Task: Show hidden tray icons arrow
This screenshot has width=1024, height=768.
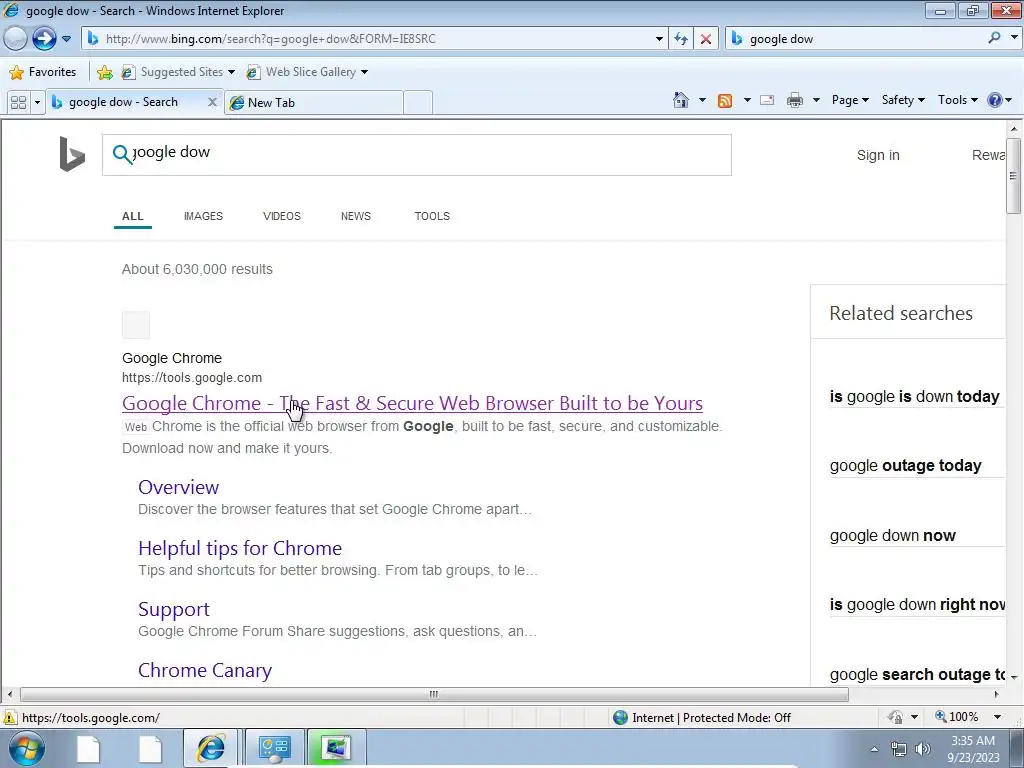Action: [874, 749]
